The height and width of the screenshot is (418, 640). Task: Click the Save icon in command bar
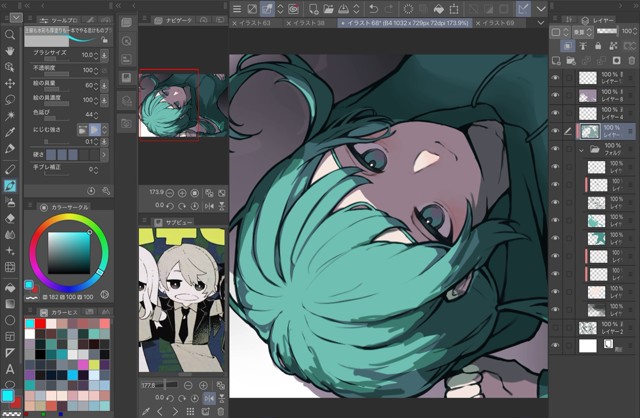[344, 9]
